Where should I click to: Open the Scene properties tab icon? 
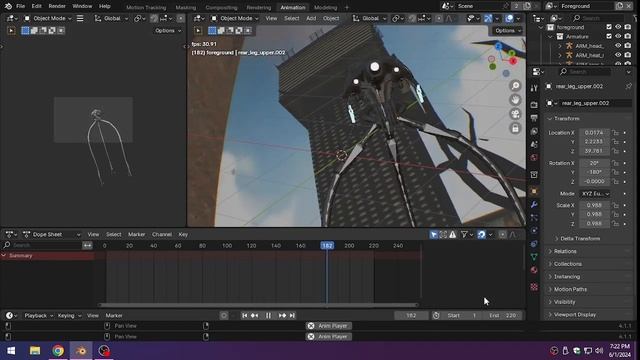click(x=534, y=144)
